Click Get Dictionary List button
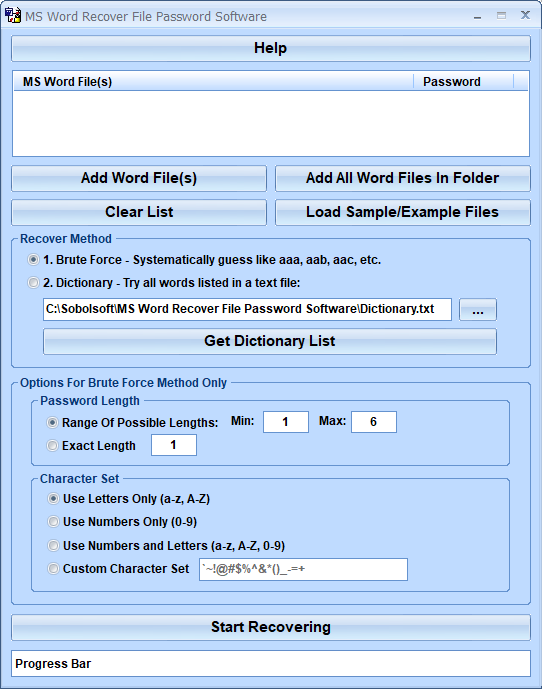542x689 pixels. point(270,341)
